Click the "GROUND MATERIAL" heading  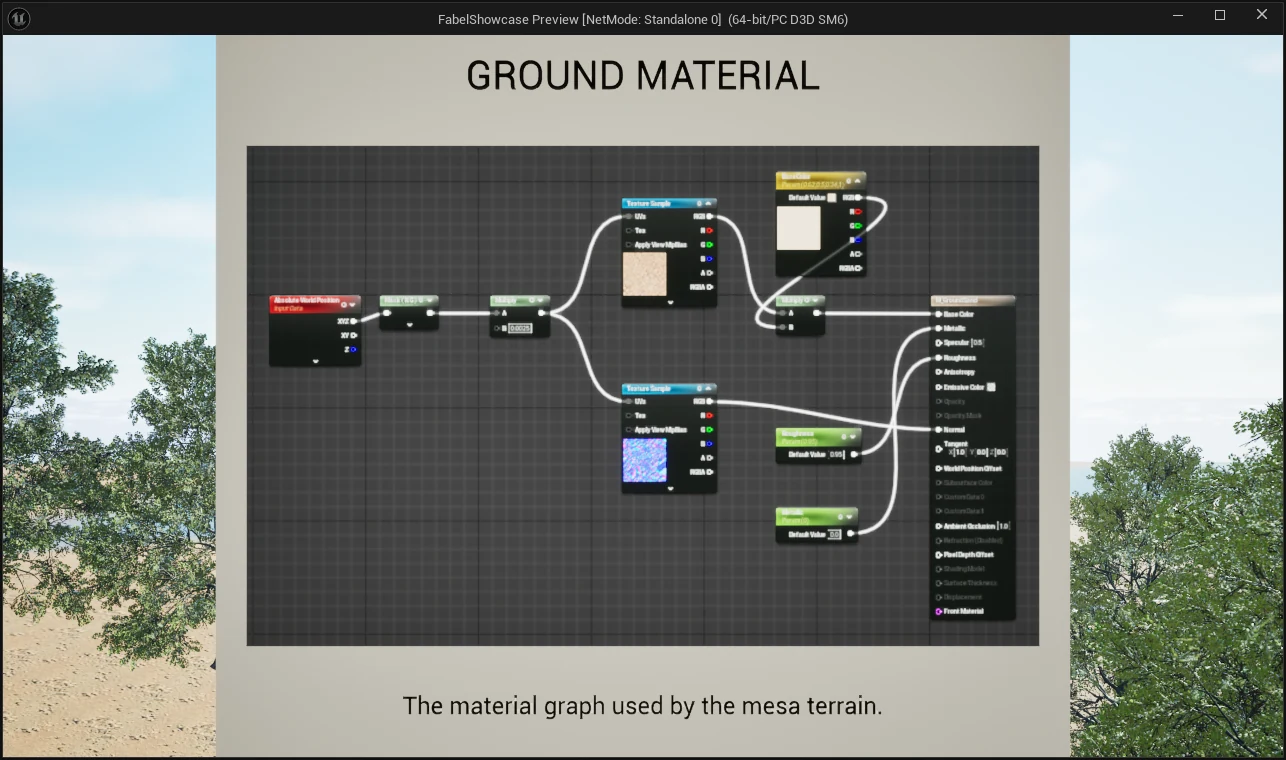(x=643, y=76)
